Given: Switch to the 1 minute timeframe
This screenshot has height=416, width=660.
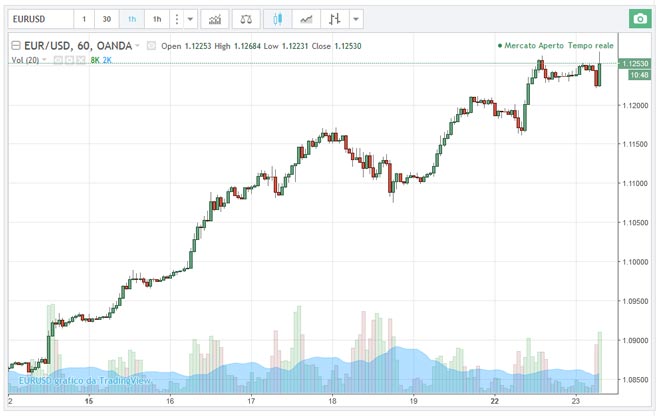Looking at the screenshot, I should pyautogui.click(x=84, y=19).
